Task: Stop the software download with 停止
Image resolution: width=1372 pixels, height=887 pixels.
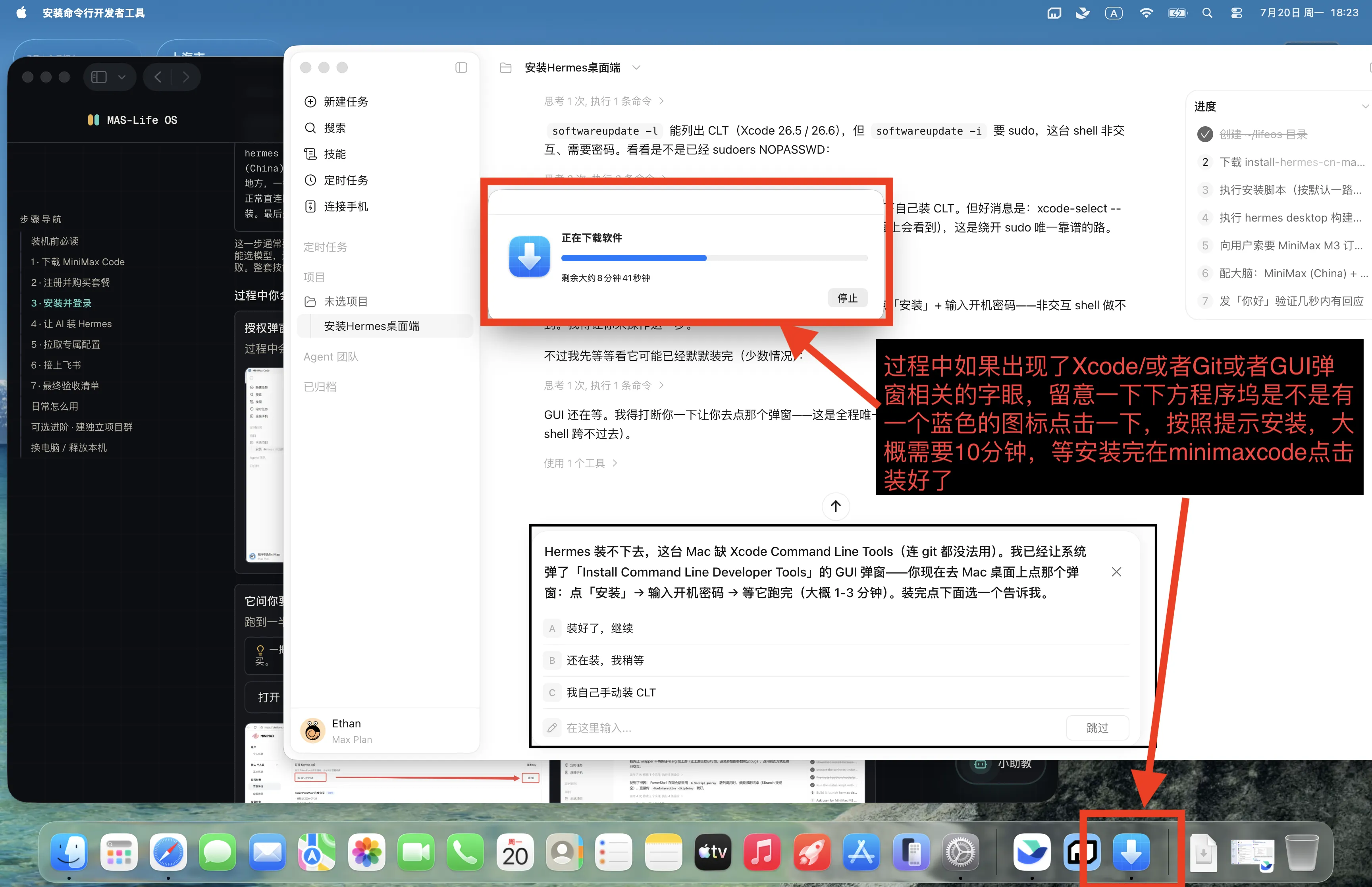Action: pos(848,298)
